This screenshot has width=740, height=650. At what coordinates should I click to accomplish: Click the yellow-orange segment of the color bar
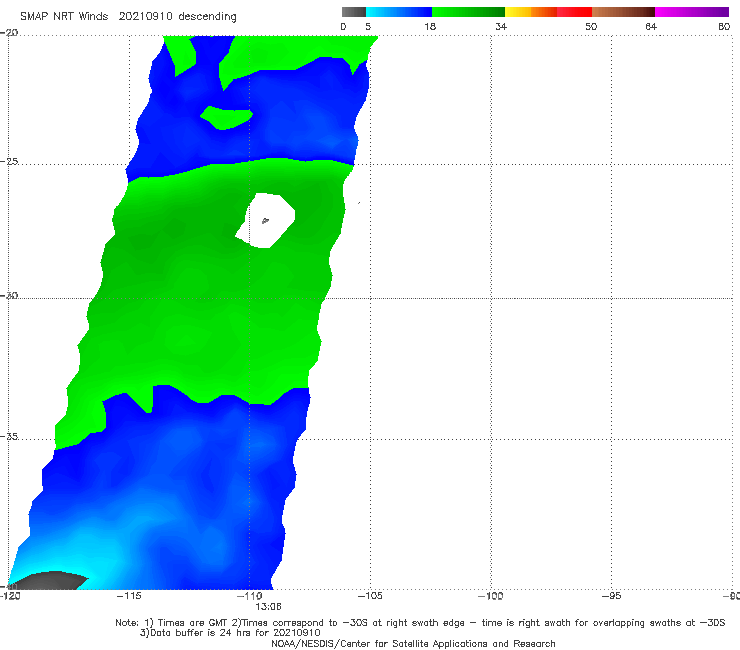tap(530, 12)
